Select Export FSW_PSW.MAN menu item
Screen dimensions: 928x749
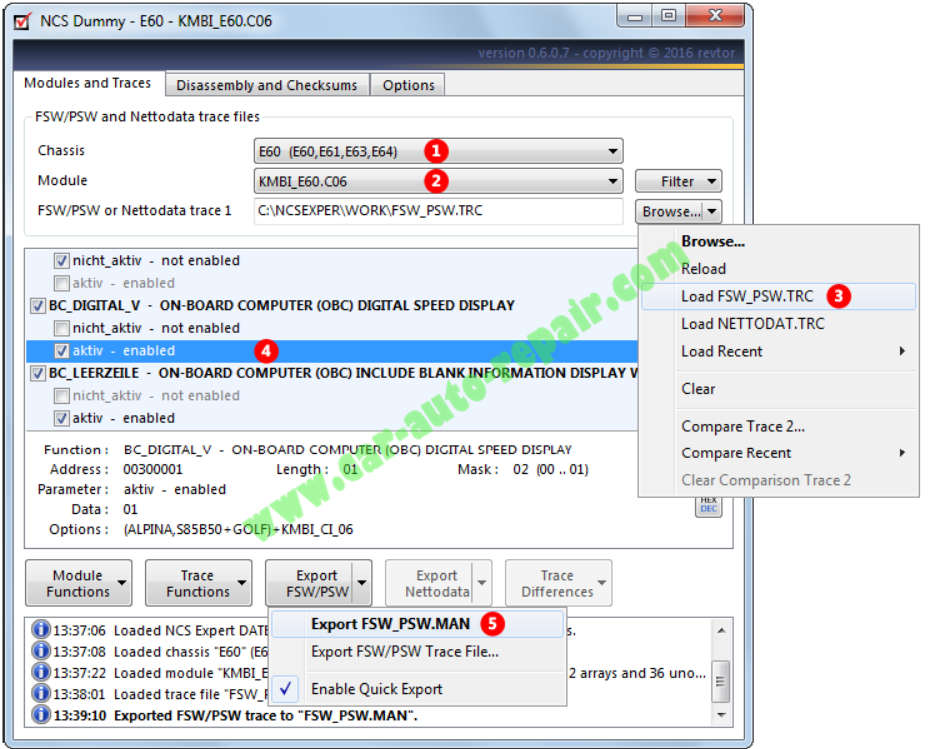pyautogui.click(x=417, y=624)
